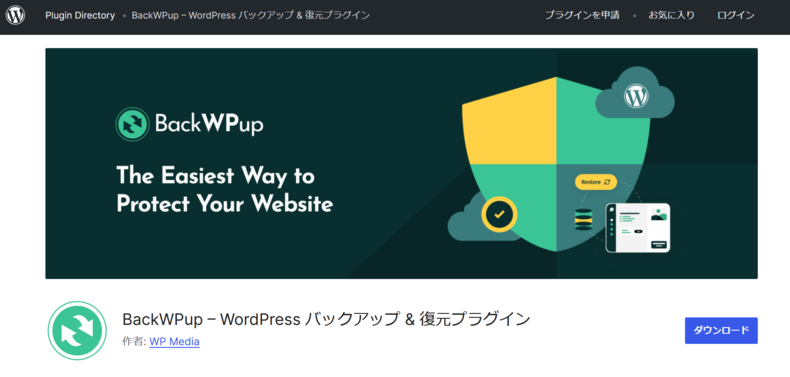Click the plugin title heading text
The width and height of the screenshot is (790, 377).
(x=326, y=320)
